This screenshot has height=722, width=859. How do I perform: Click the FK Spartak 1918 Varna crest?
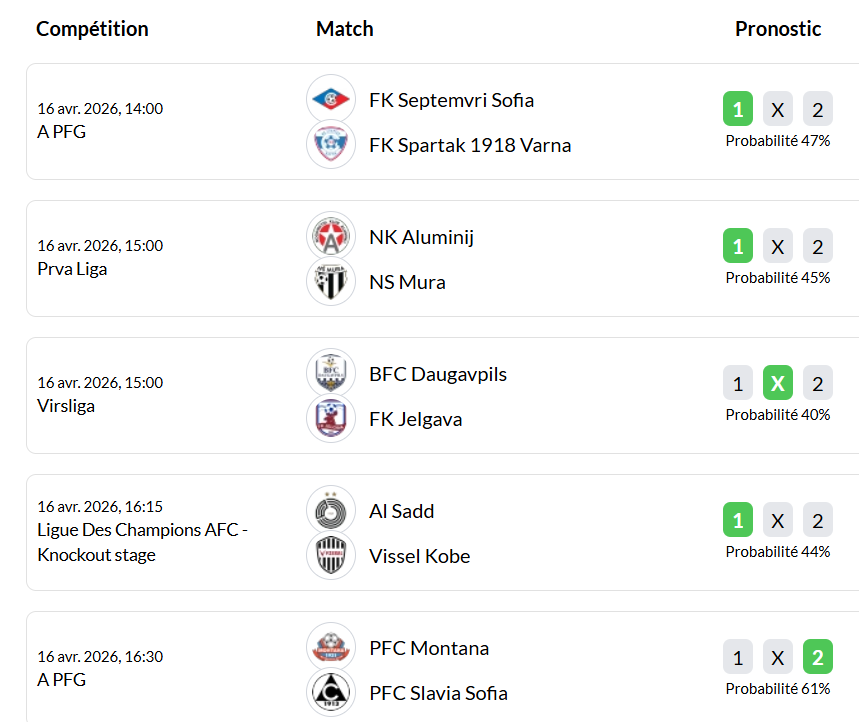331,144
